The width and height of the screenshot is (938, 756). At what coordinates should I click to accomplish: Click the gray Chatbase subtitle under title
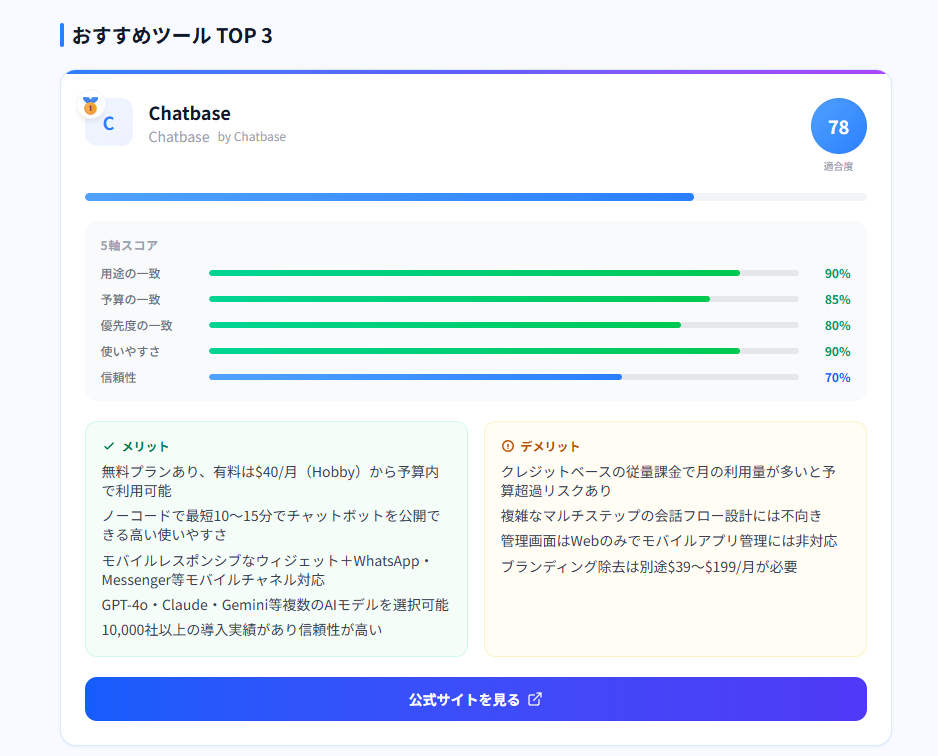tap(179, 137)
